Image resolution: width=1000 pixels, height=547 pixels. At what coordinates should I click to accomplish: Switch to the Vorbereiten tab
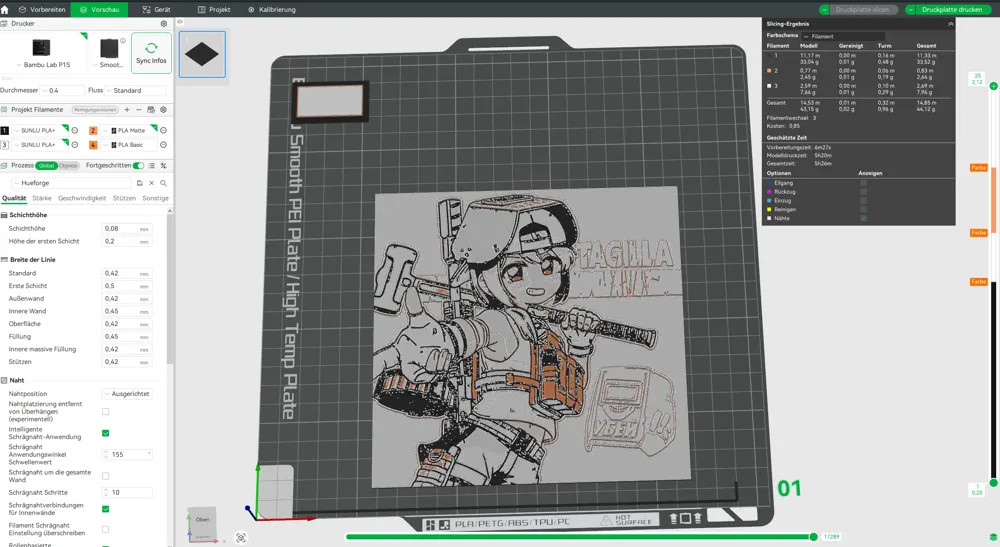[41, 10]
